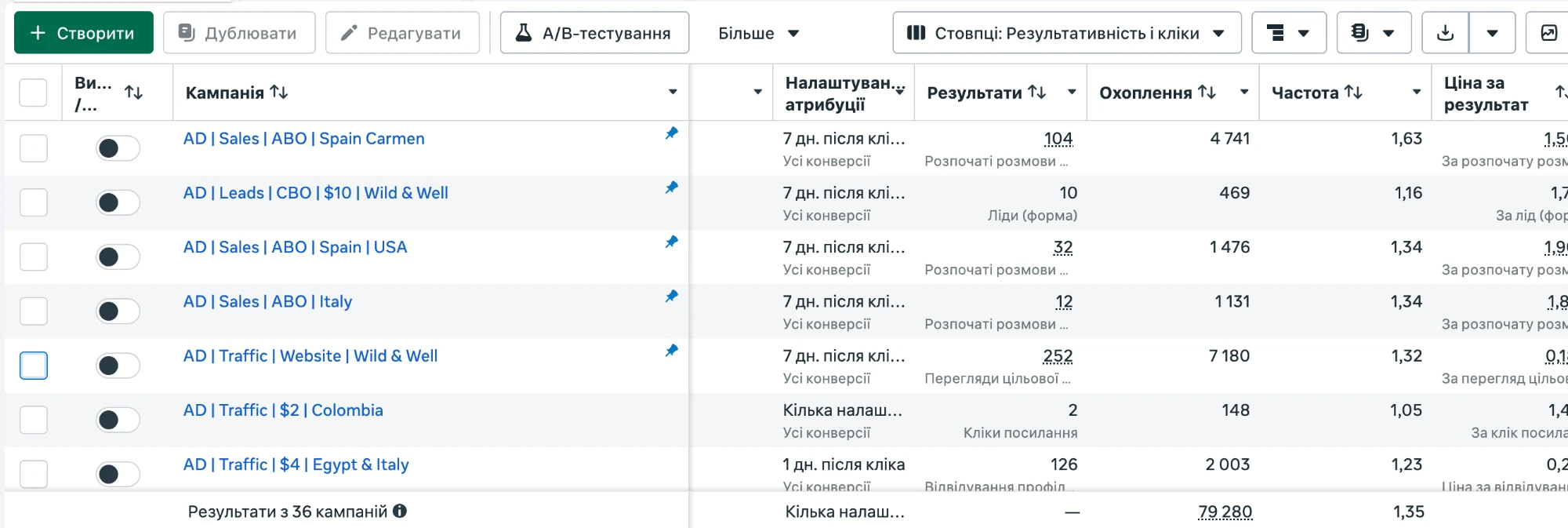
Task: Open the reports document dropdown
Action: click(1374, 33)
